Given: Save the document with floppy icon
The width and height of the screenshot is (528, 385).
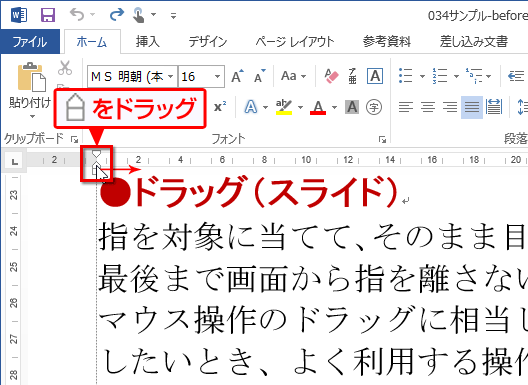Looking at the screenshot, I should coord(47,15).
